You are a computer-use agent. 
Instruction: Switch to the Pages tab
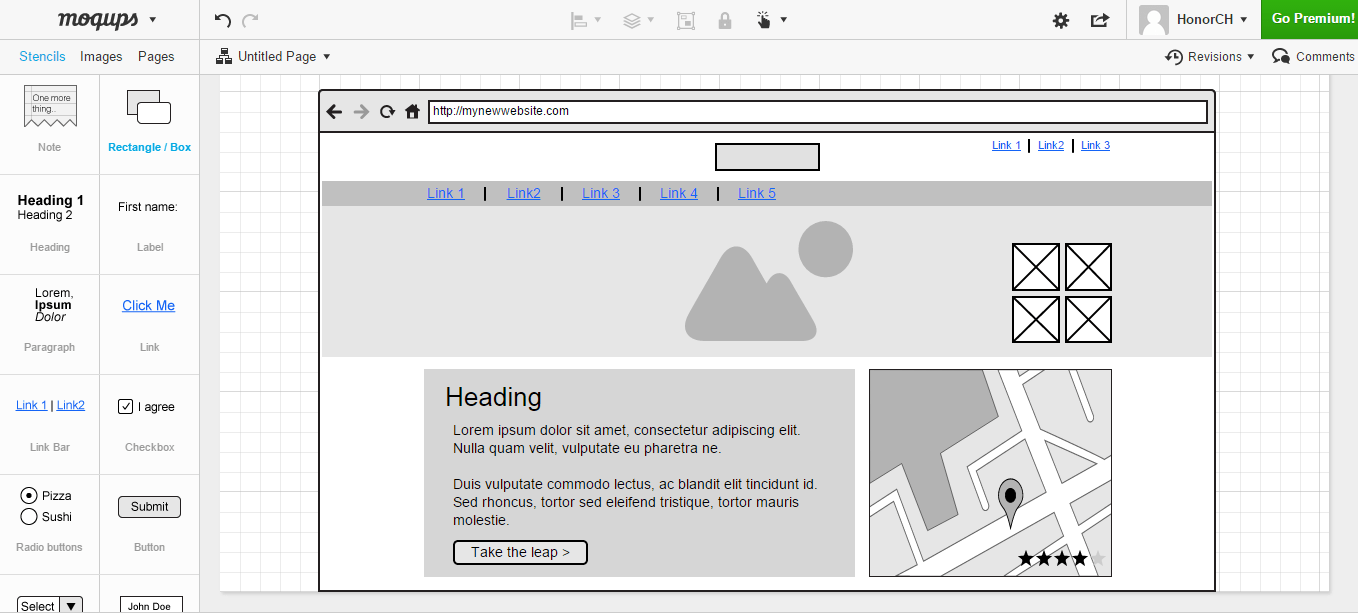point(156,57)
